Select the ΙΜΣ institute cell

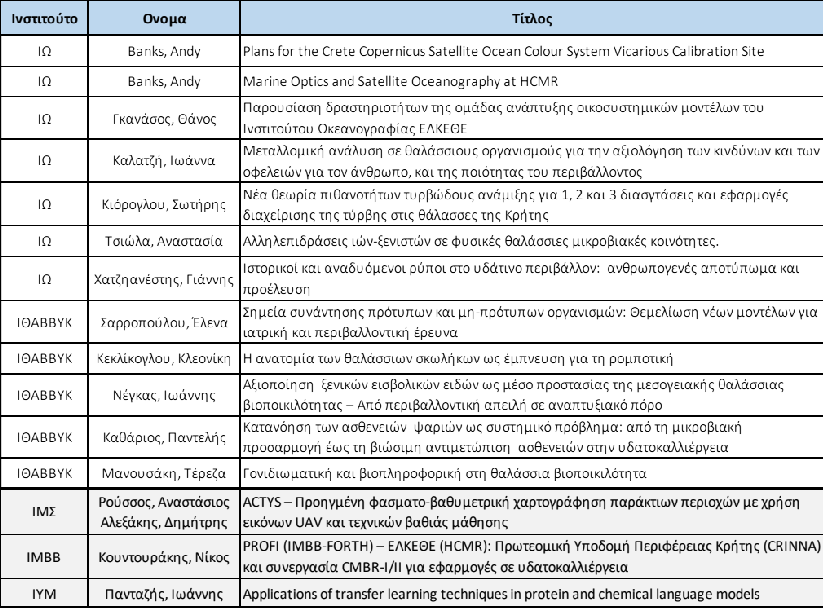(44, 510)
